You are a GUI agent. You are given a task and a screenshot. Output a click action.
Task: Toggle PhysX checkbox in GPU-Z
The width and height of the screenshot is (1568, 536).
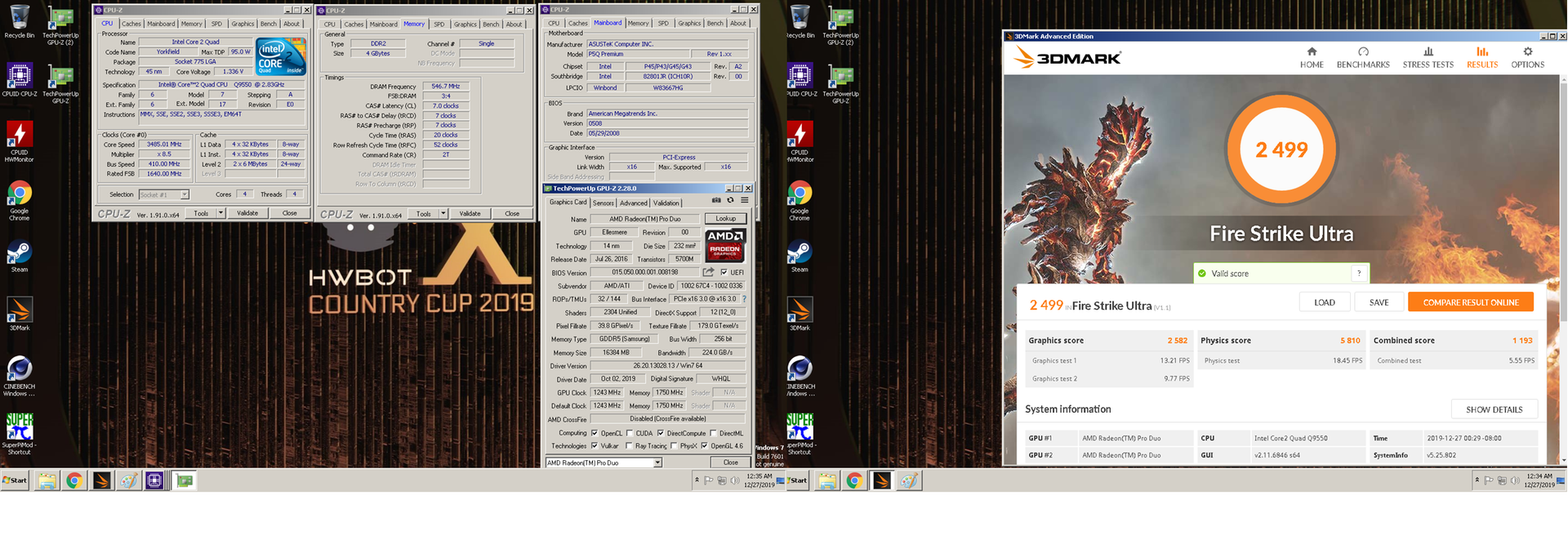[x=673, y=445]
